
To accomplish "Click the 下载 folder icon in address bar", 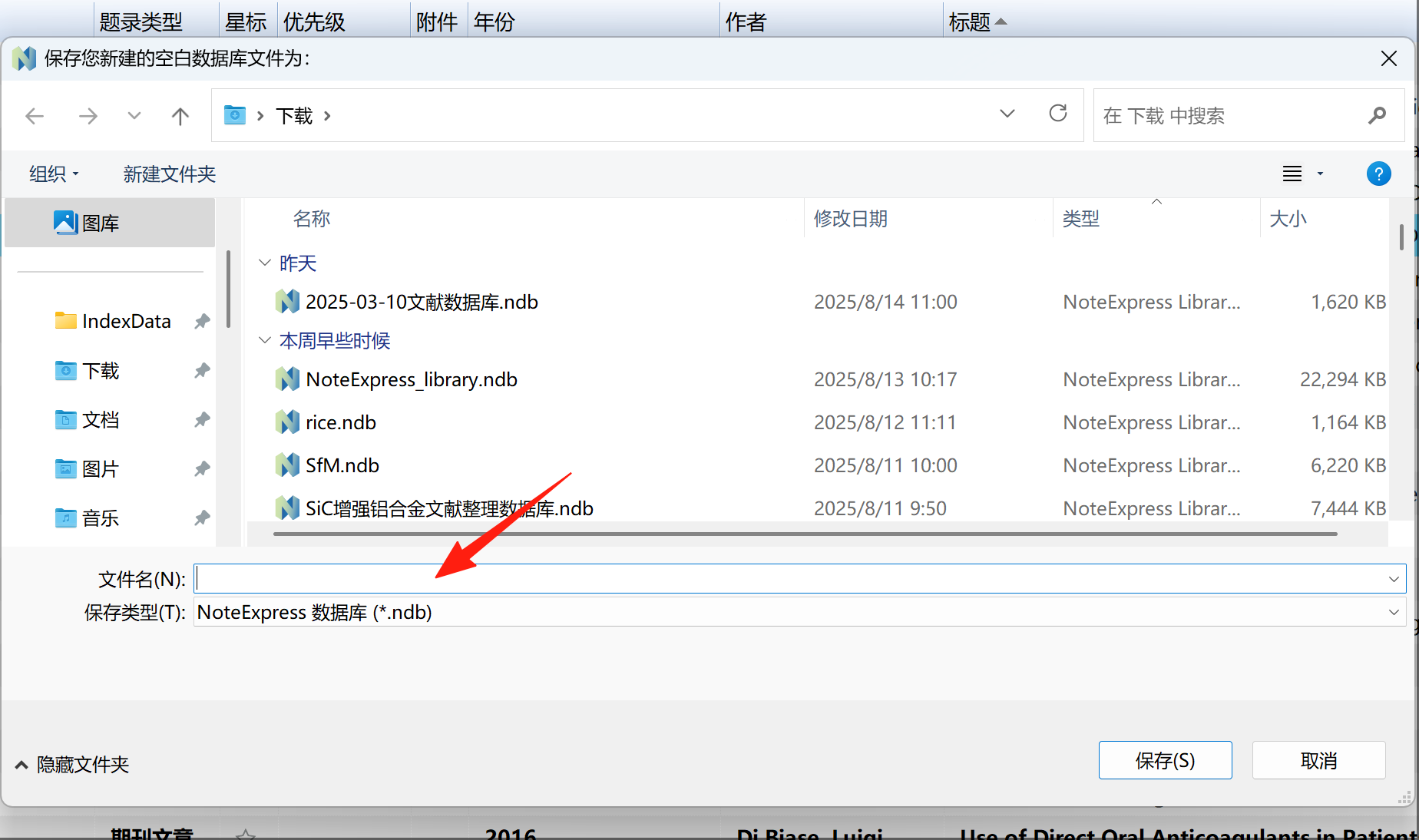I will [x=235, y=115].
